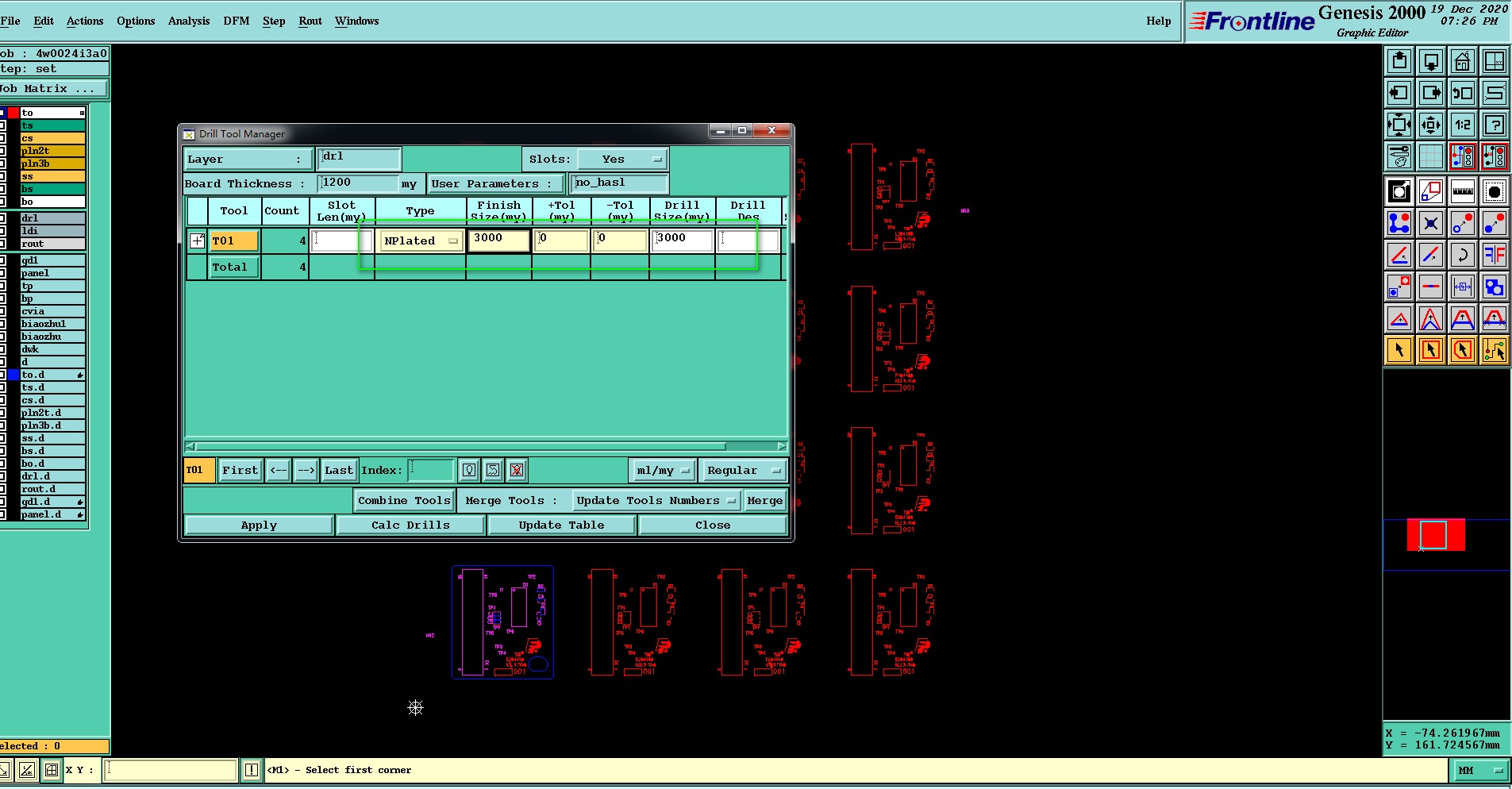This screenshot has height=789, width=1512.
Task: Open the Analysis menu
Action: [189, 21]
